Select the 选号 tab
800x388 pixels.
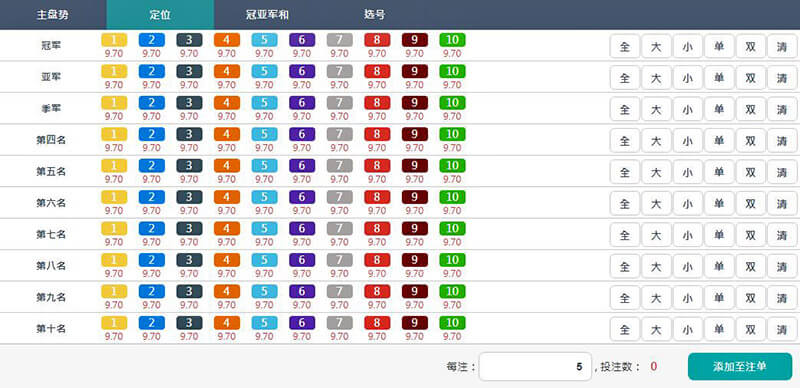374,15
